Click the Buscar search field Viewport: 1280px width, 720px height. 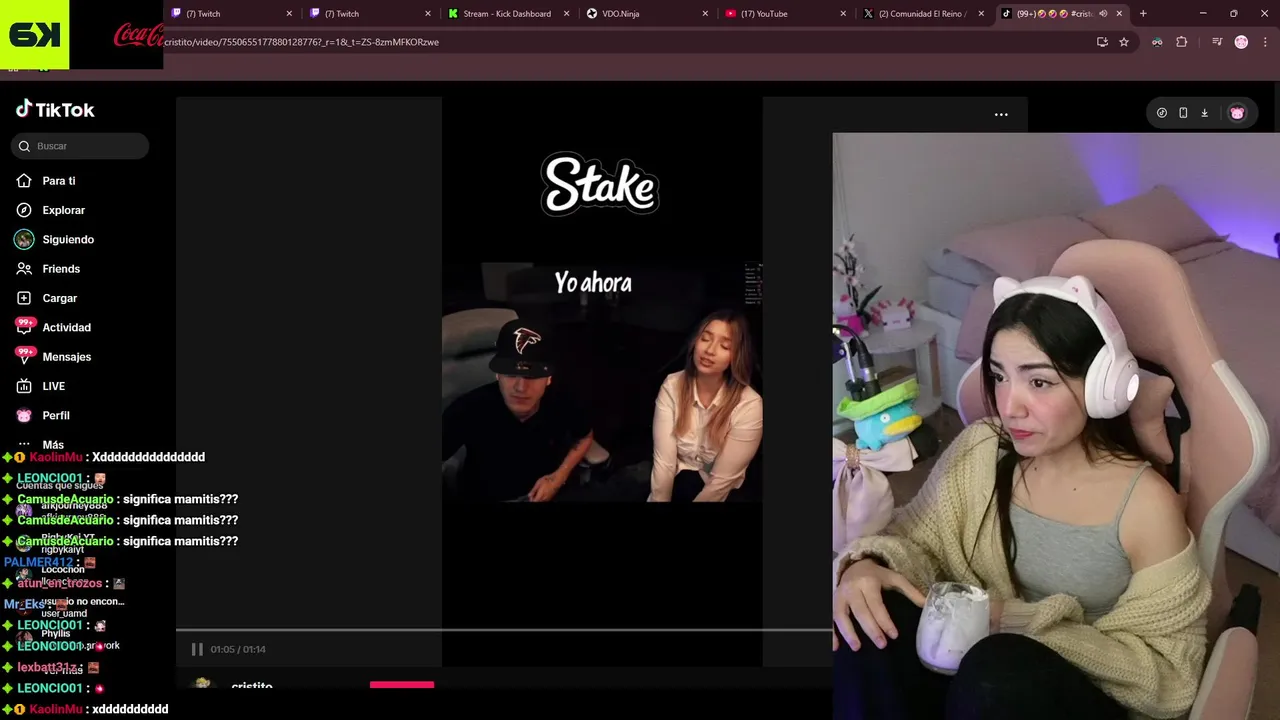80,146
